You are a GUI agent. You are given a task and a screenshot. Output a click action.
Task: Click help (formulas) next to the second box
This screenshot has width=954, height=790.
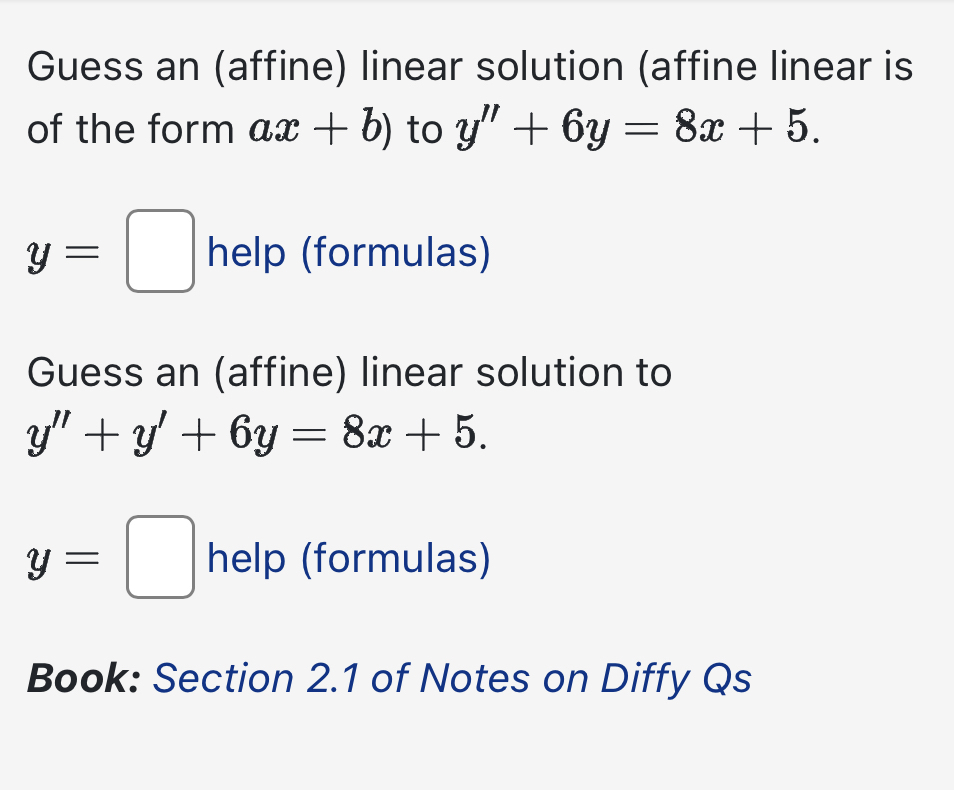pyautogui.click(x=347, y=560)
